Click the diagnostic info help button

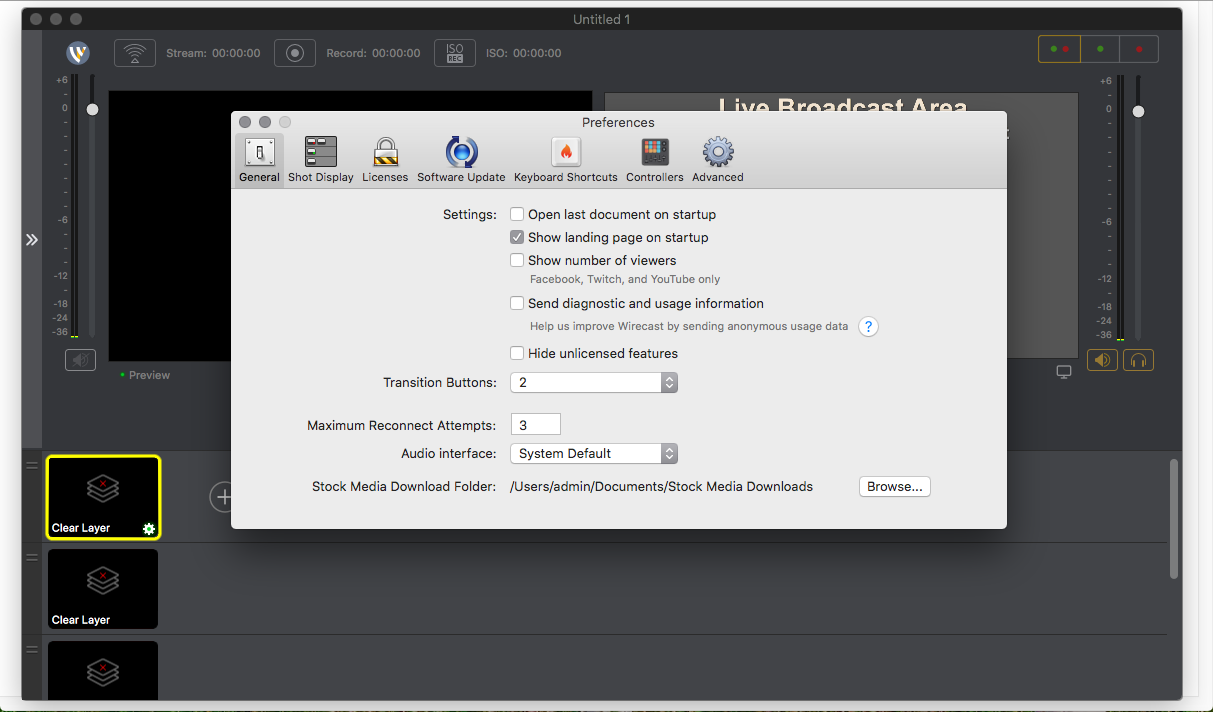(x=869, y=326)
